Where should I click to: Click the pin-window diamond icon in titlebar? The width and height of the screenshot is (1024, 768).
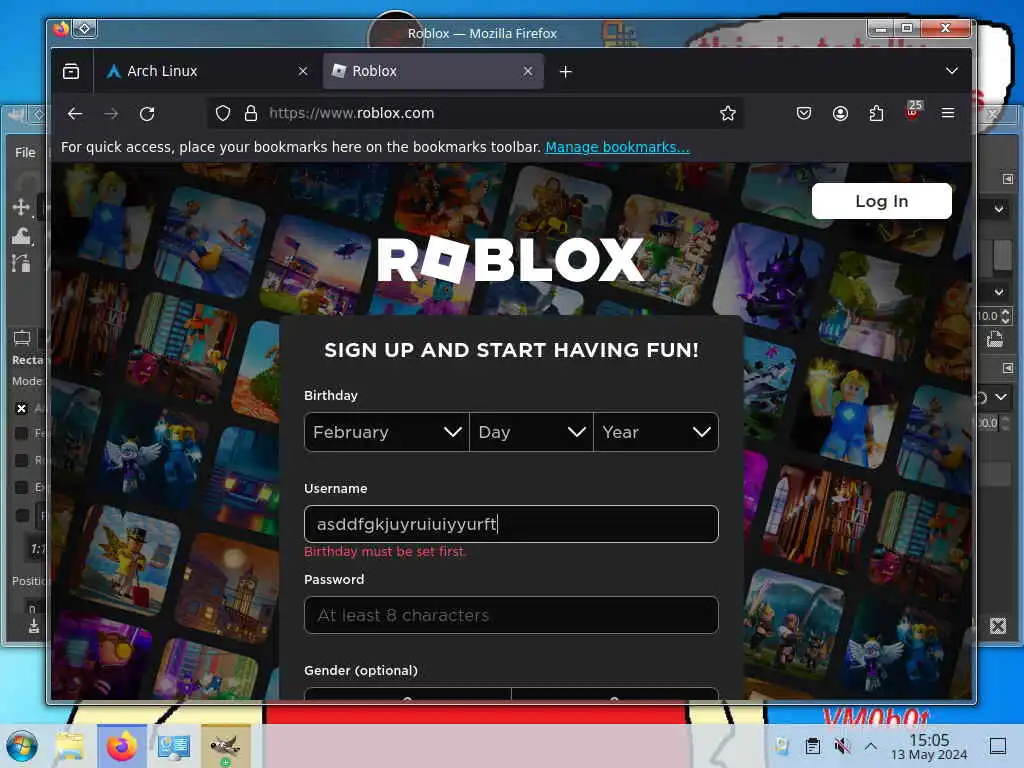click(x=85, y=29)
